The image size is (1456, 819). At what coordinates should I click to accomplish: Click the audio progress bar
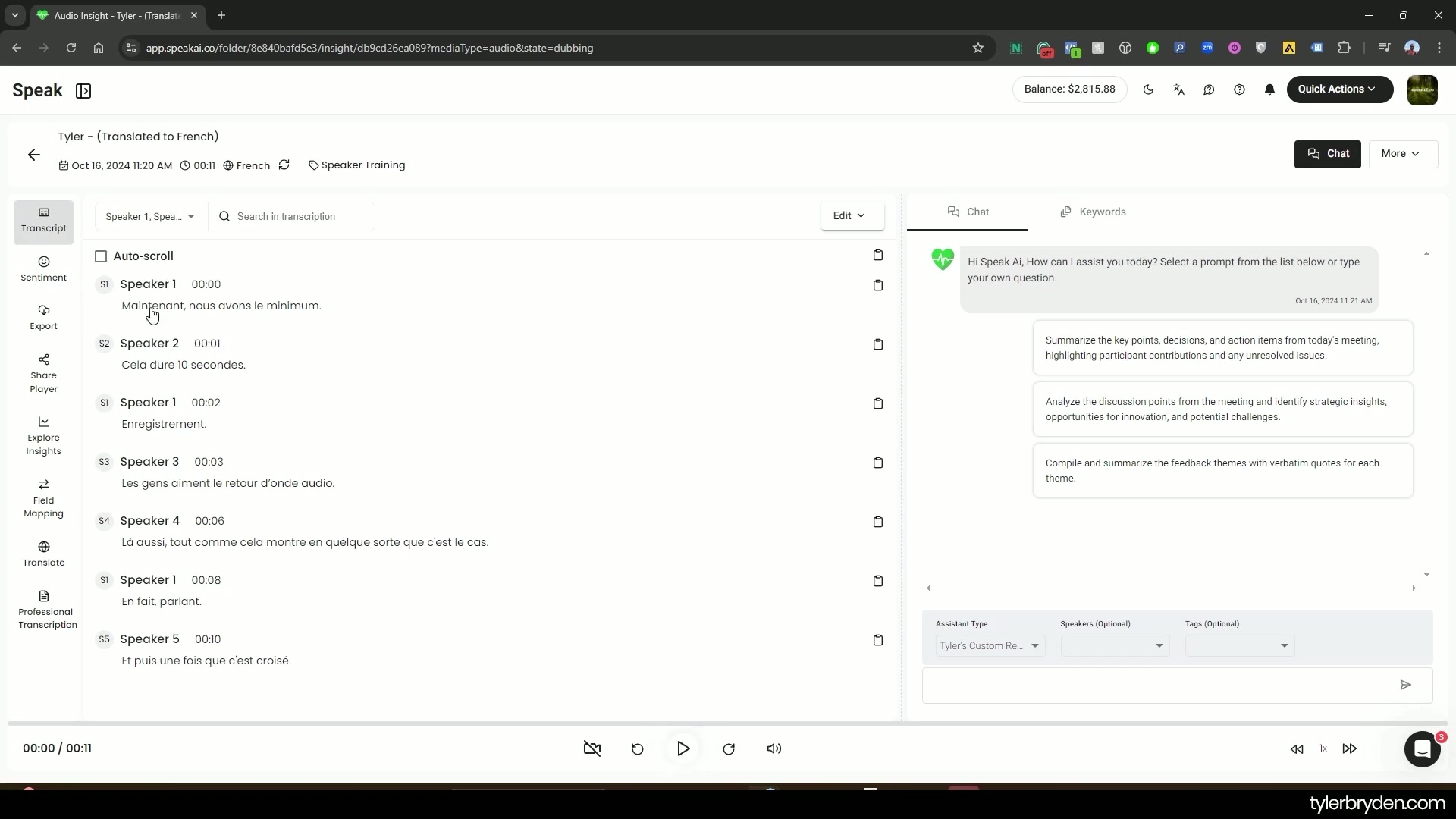click(728, 723)
